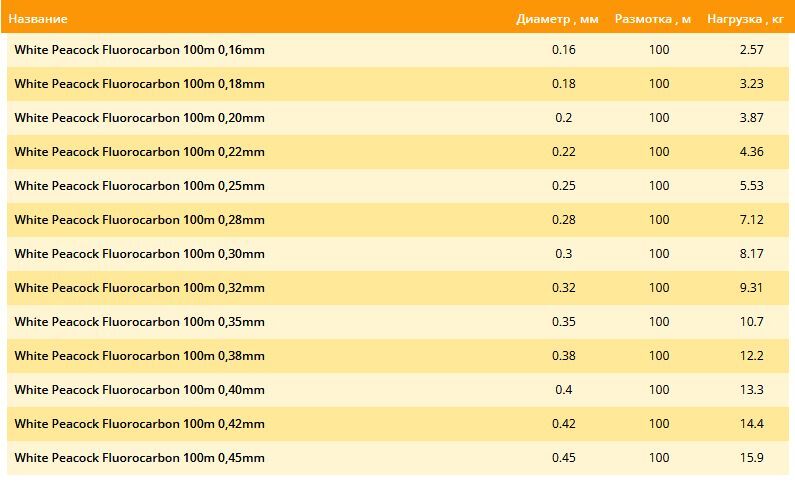Select White Peacock Fluorocarbon 100m 0,42mm row name
This screenshot has width=795, height=483.
pos(139,423)
